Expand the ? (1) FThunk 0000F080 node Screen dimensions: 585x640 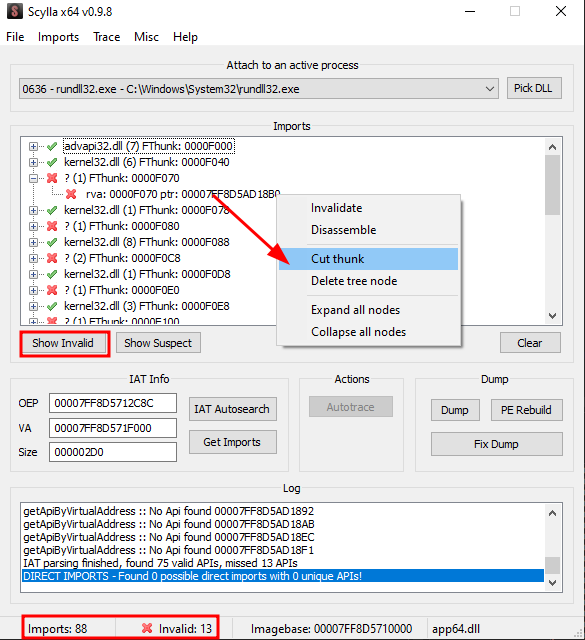33,226
